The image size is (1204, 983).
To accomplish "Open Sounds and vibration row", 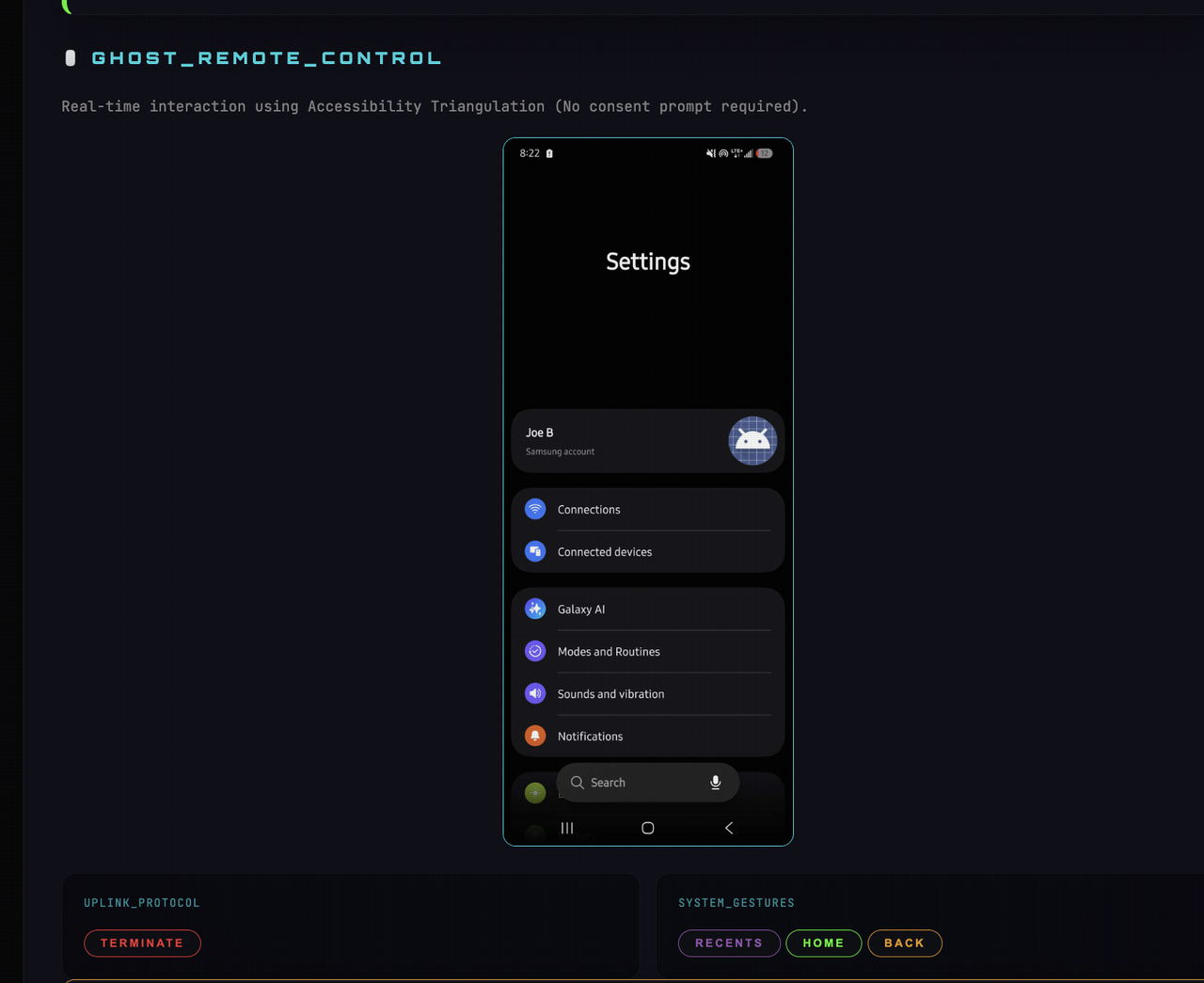I will [x=648, y=693].
